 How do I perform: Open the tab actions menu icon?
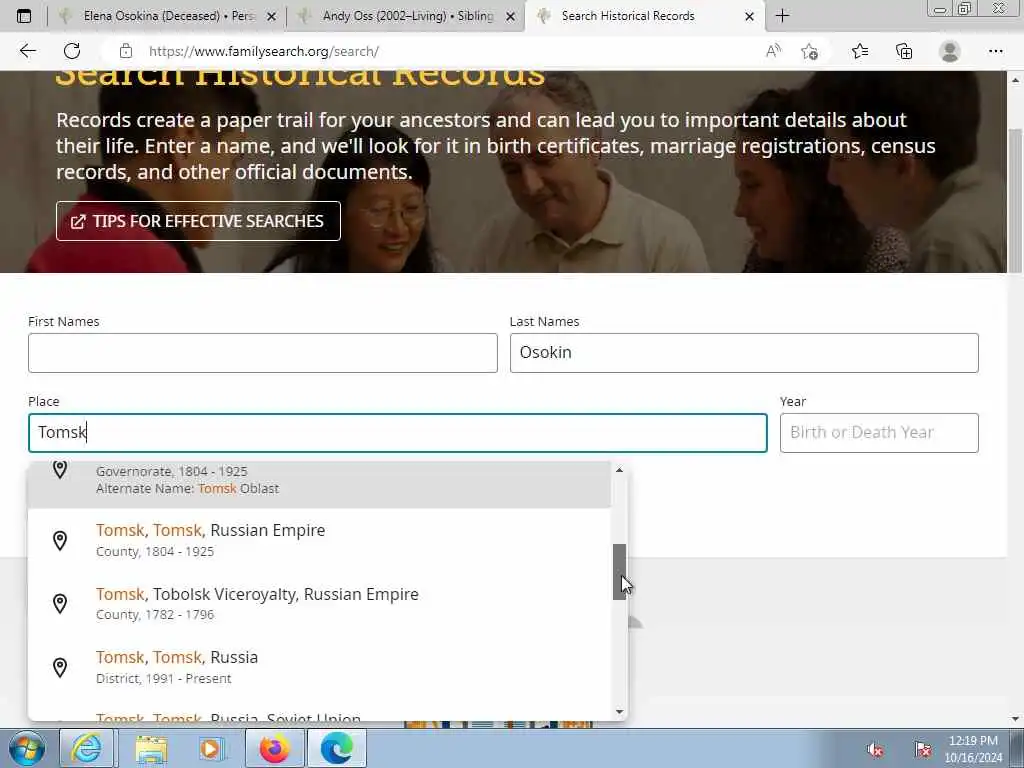24,16
